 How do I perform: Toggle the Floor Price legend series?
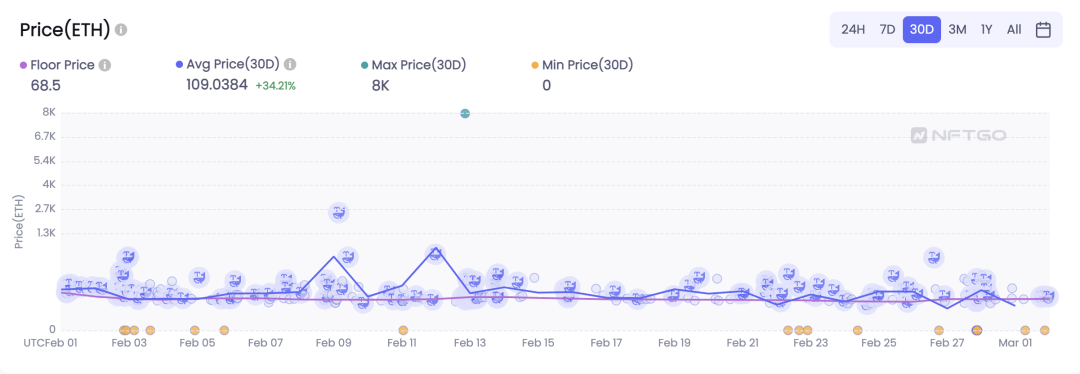click(x=60, y=65)
